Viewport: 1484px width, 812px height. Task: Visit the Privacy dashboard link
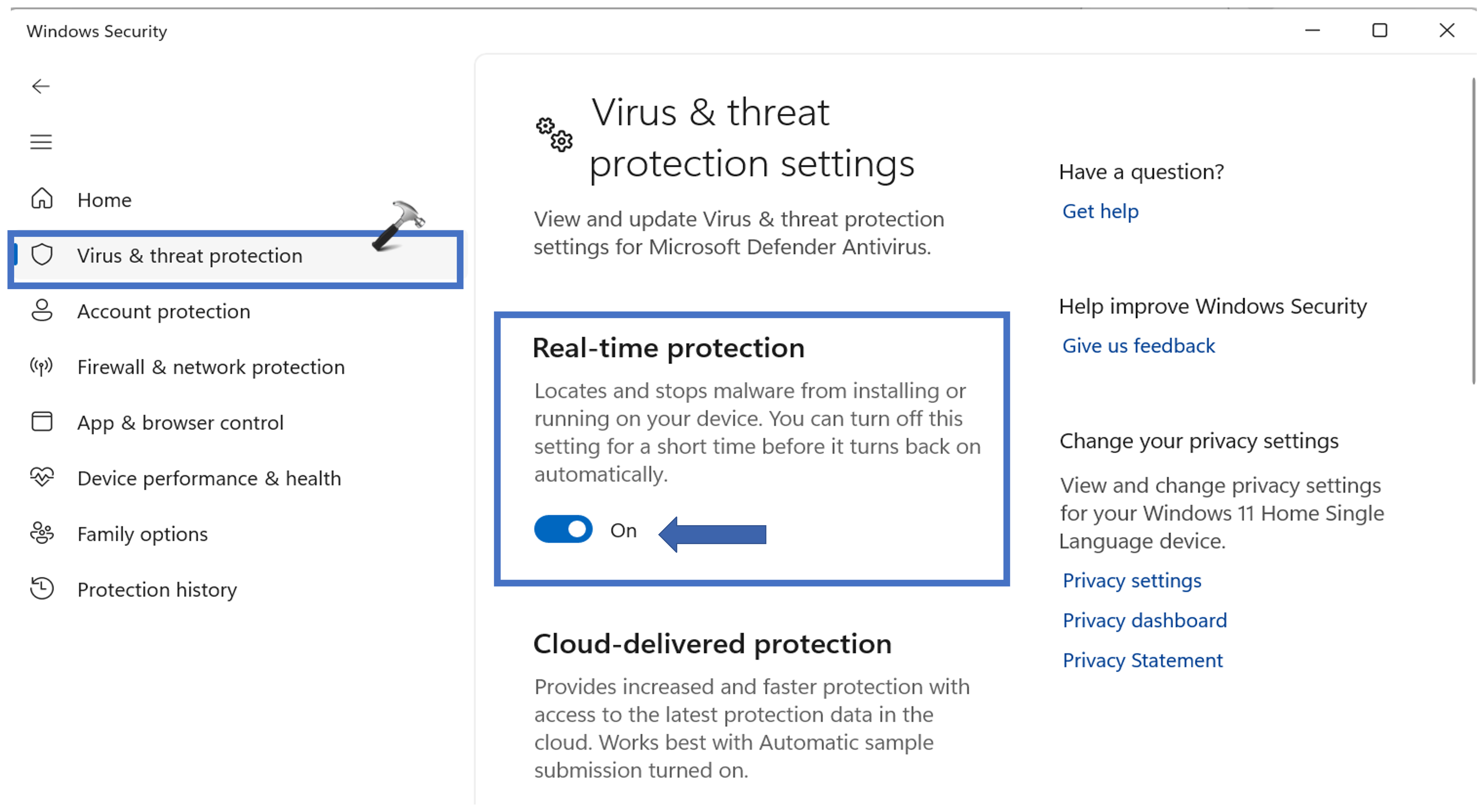1144,620
